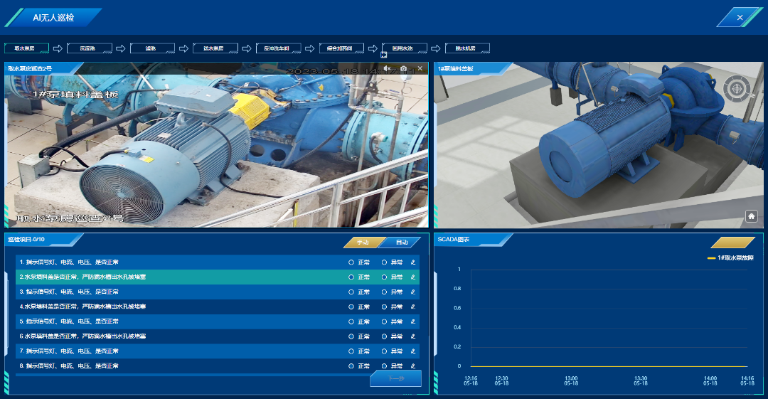768x399 pixels.
Task: Switch to 手动 (manual) mode tab
Action: point(363,242)
